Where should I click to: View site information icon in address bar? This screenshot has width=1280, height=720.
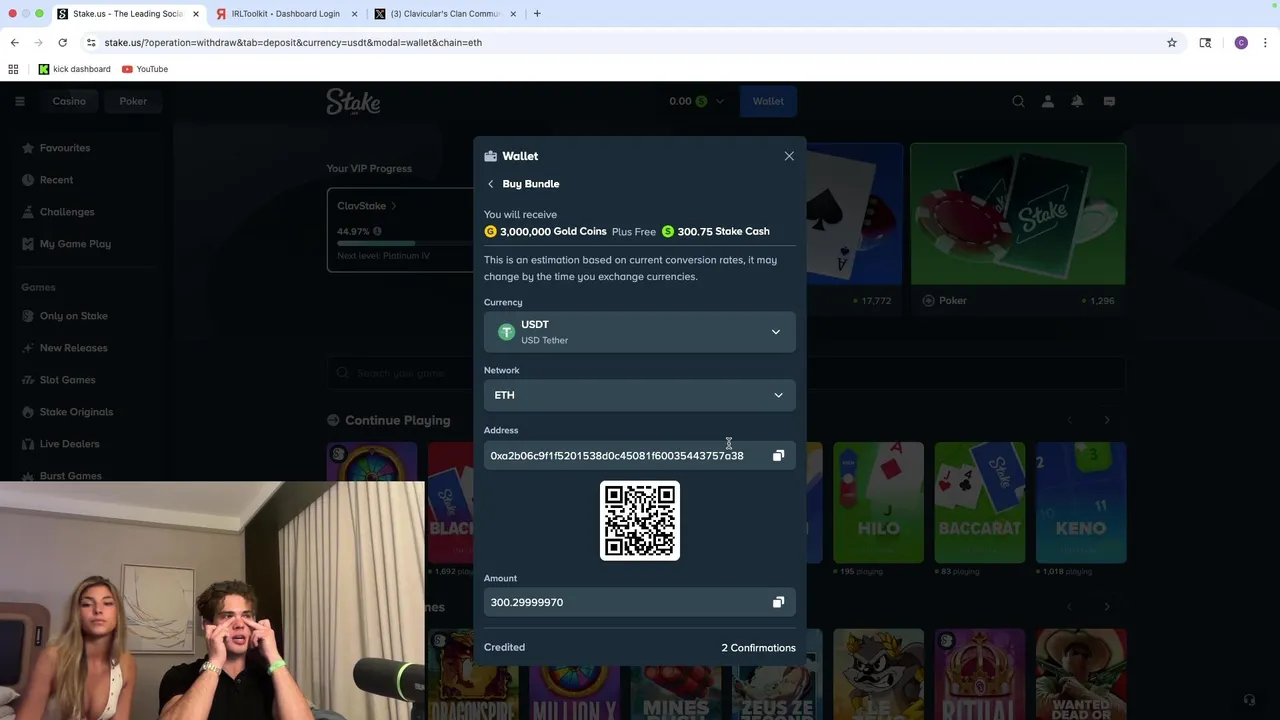91,43
